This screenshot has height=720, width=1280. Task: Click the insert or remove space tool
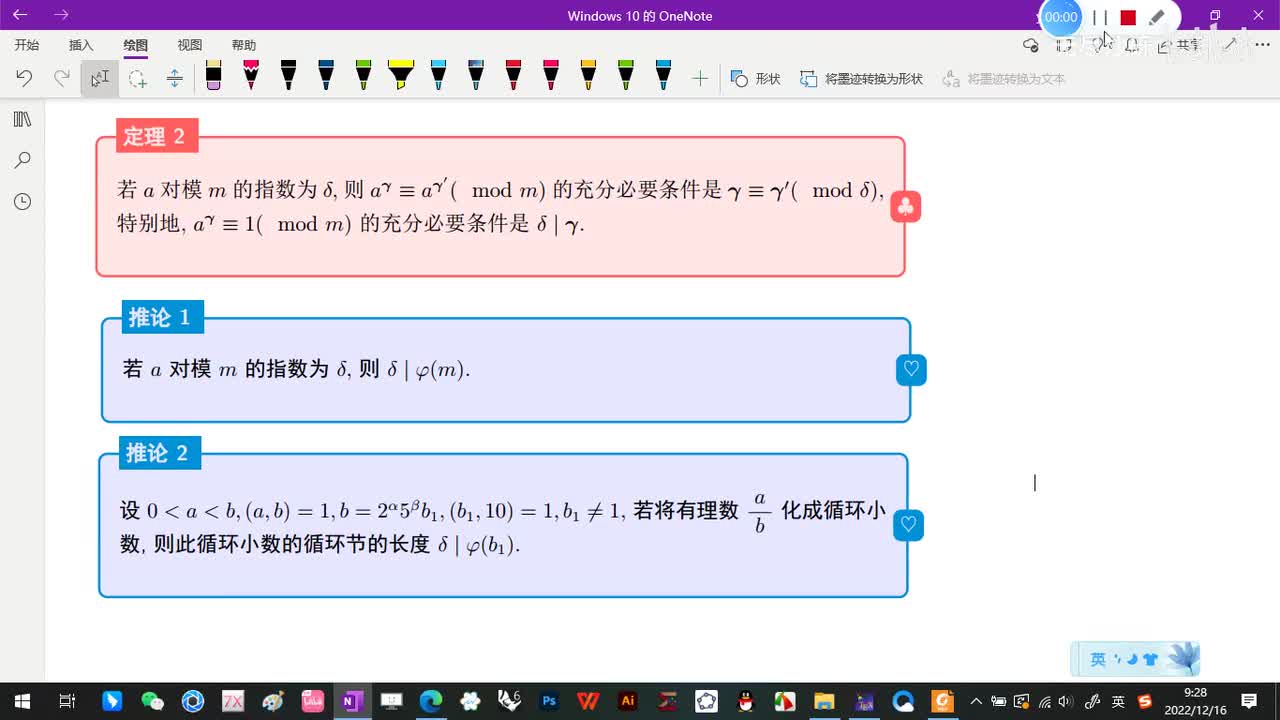point(174,78)
